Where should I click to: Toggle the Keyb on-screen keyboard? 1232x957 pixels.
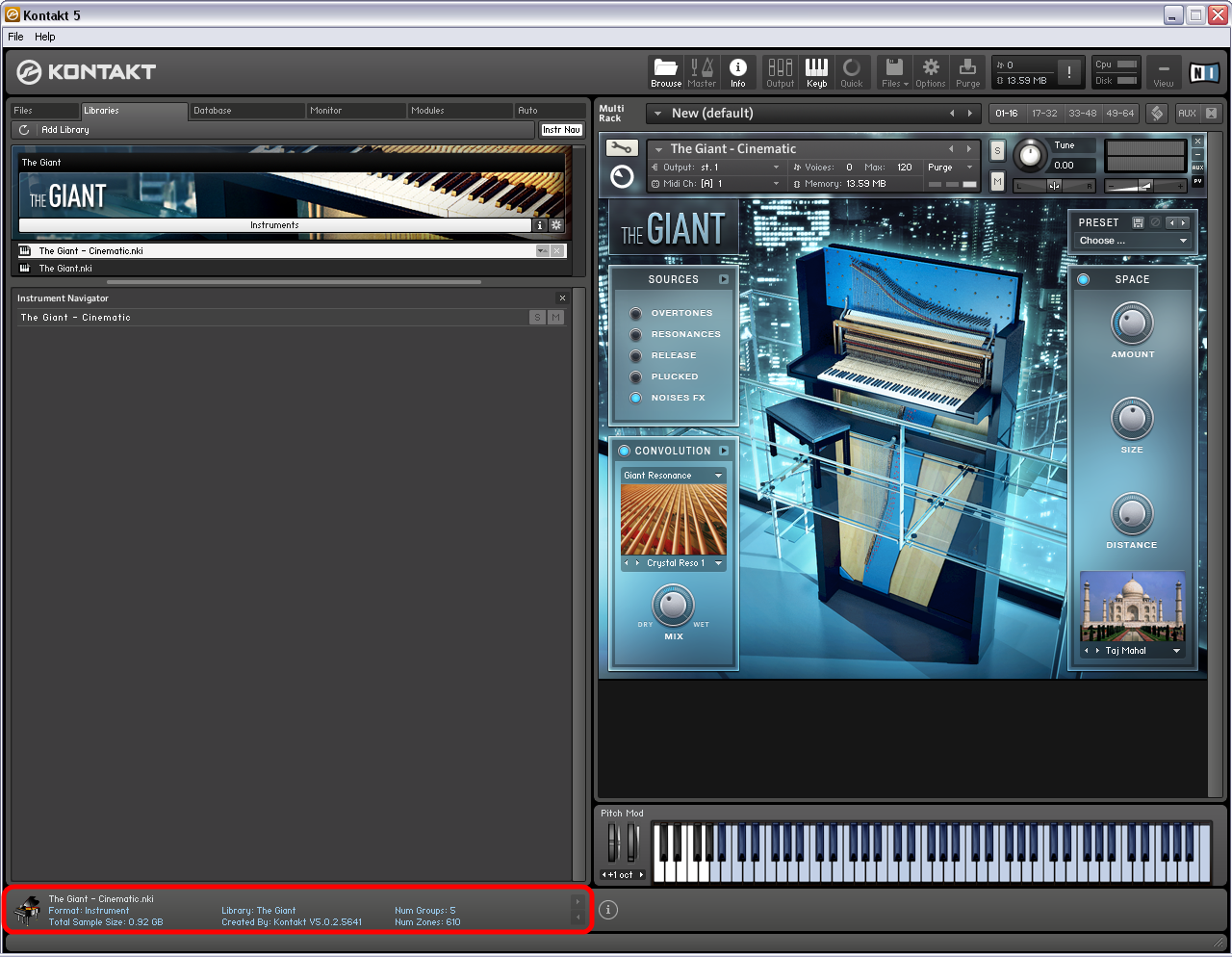point(816,72)
